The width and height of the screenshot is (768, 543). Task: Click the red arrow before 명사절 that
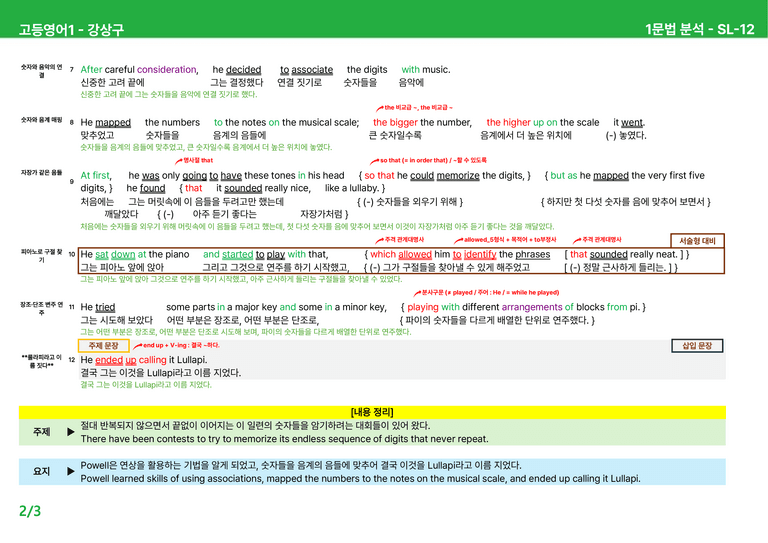coord(179,161)
